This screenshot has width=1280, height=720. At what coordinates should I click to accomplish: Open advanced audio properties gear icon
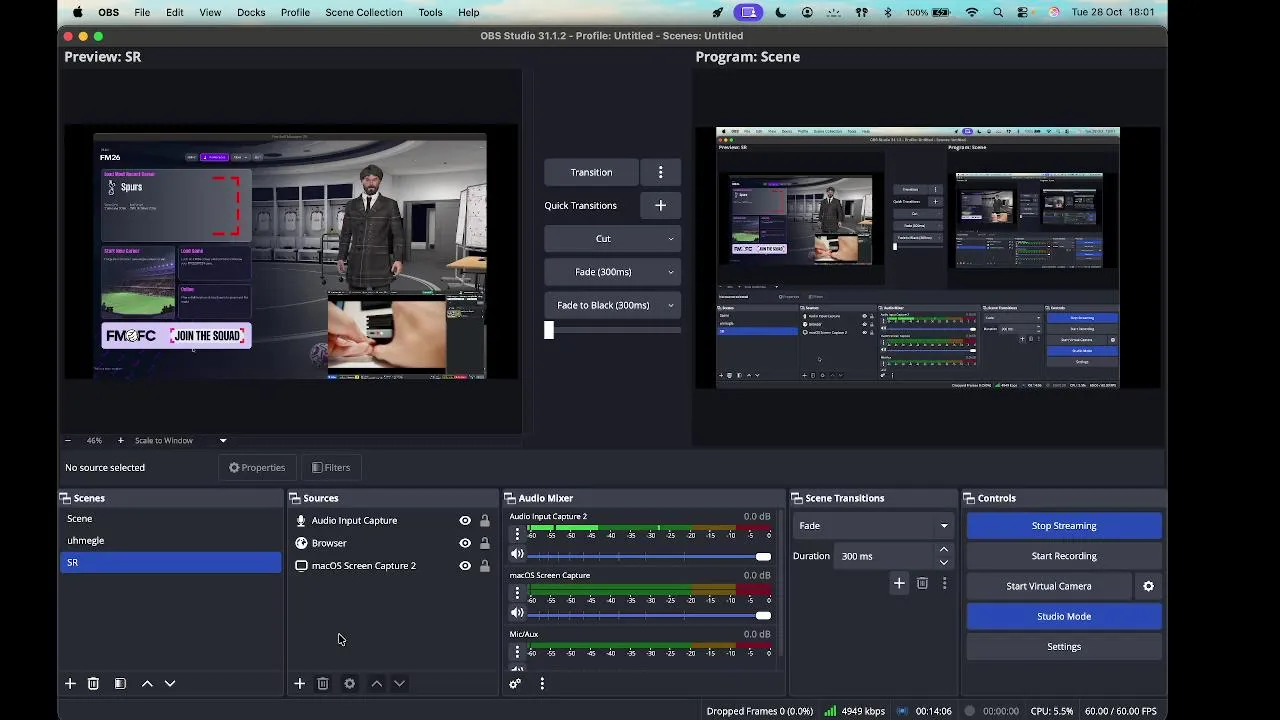(x=515, y=684)
